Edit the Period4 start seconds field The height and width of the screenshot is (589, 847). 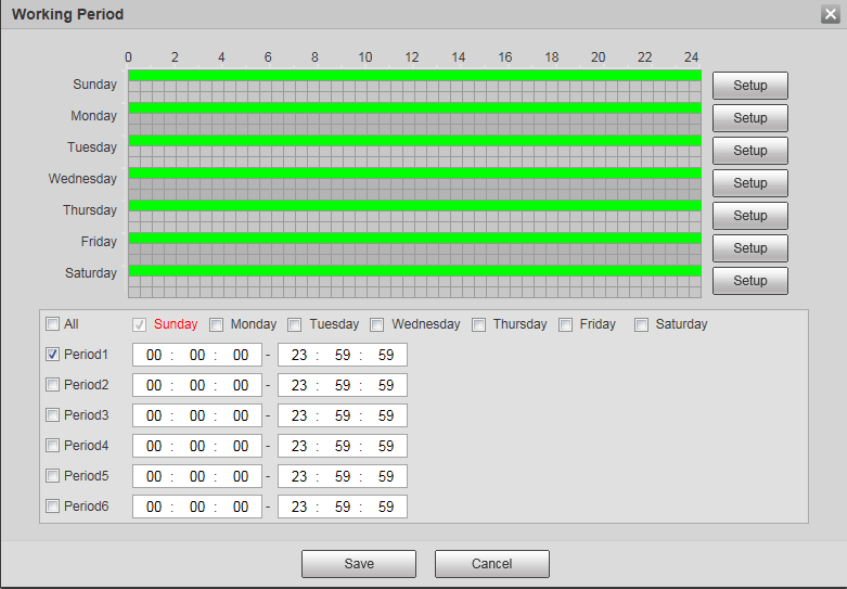(240, 446)
